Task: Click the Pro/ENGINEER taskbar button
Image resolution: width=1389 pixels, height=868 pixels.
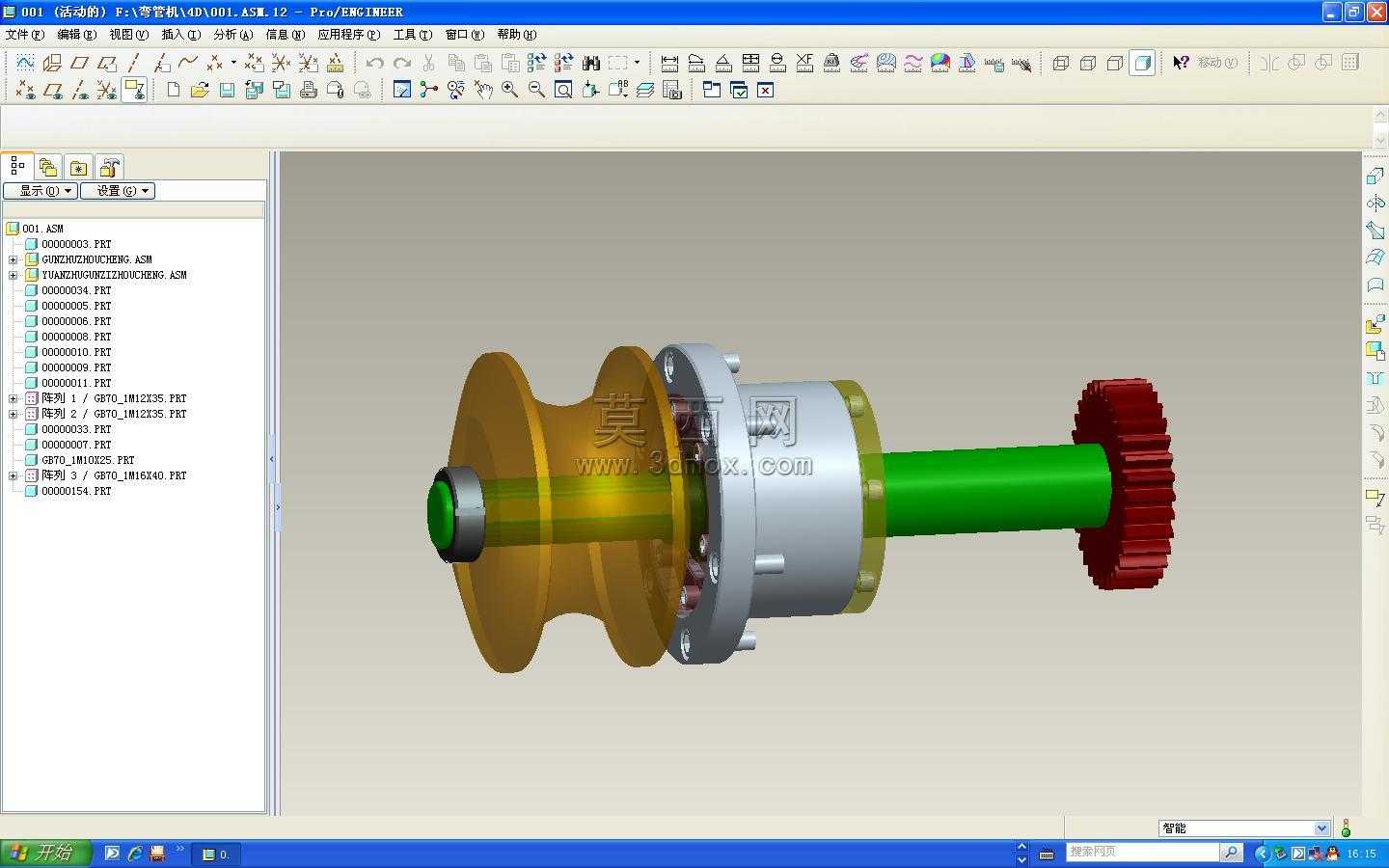Action: (216, 854)
